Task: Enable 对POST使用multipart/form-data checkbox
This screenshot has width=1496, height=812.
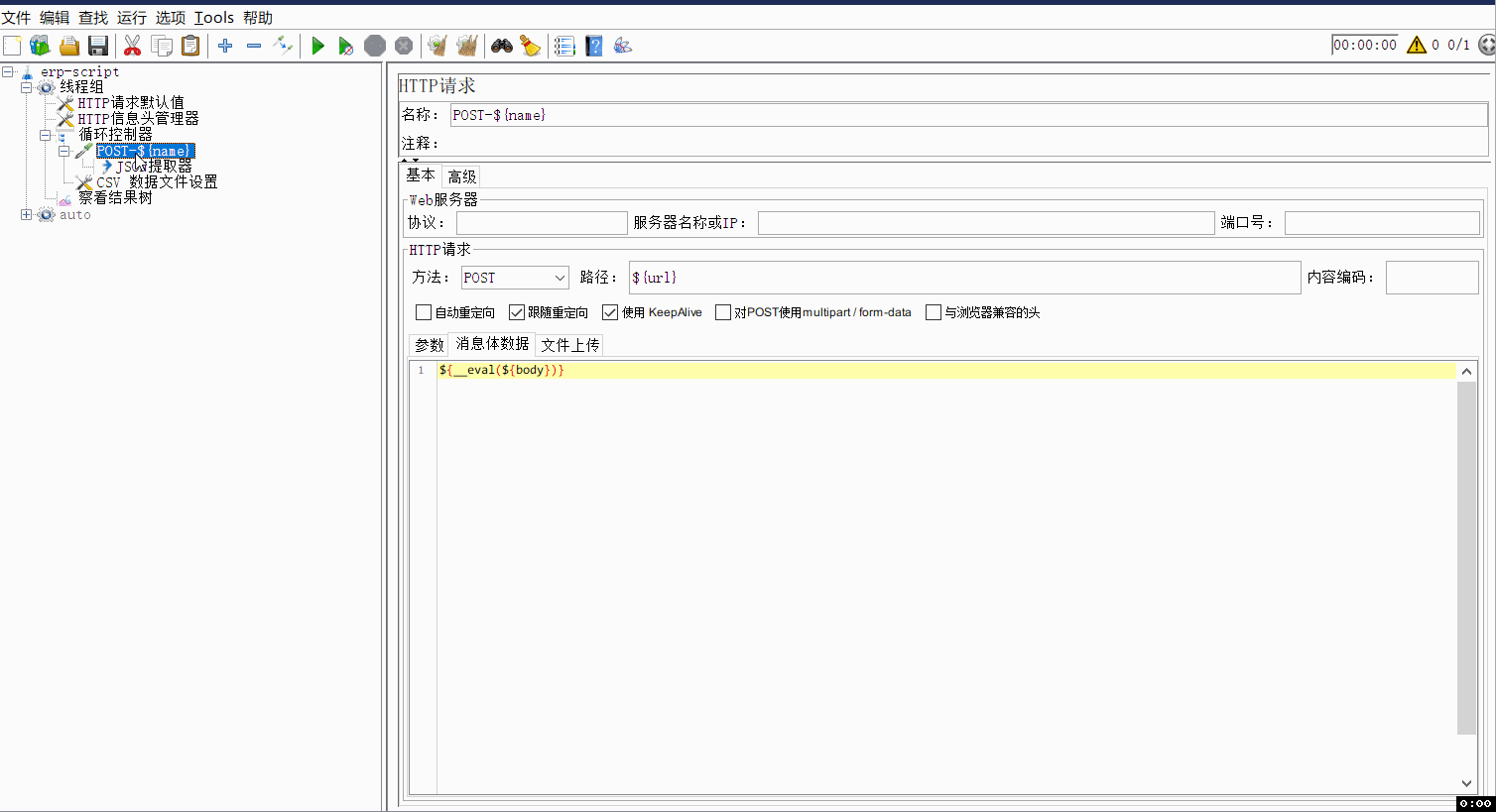Action: [723, 312]
